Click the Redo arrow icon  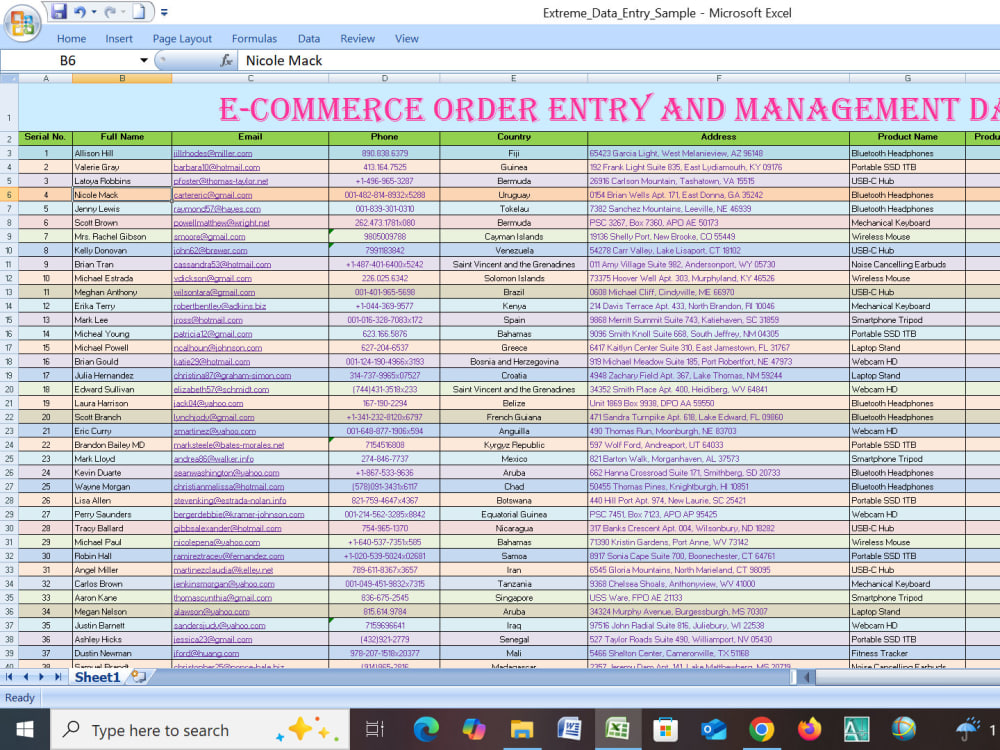coord(110,11)
